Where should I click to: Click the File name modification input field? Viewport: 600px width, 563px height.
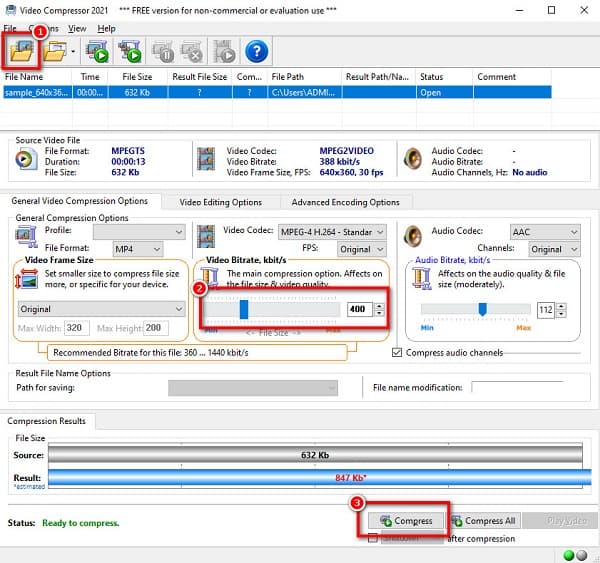[518, 388]
